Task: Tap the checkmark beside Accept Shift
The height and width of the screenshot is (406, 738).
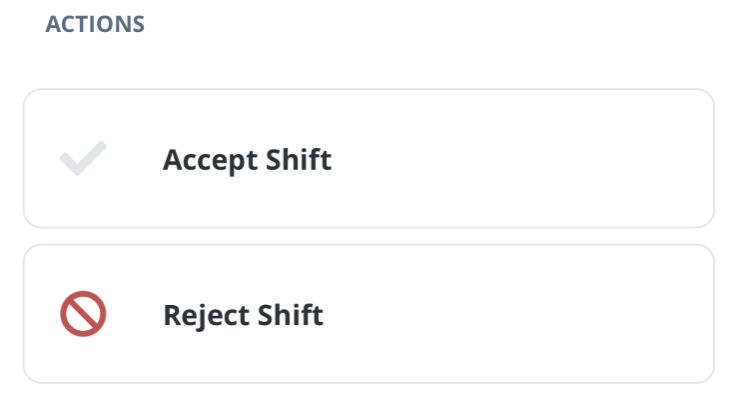Action: (83, 158)
